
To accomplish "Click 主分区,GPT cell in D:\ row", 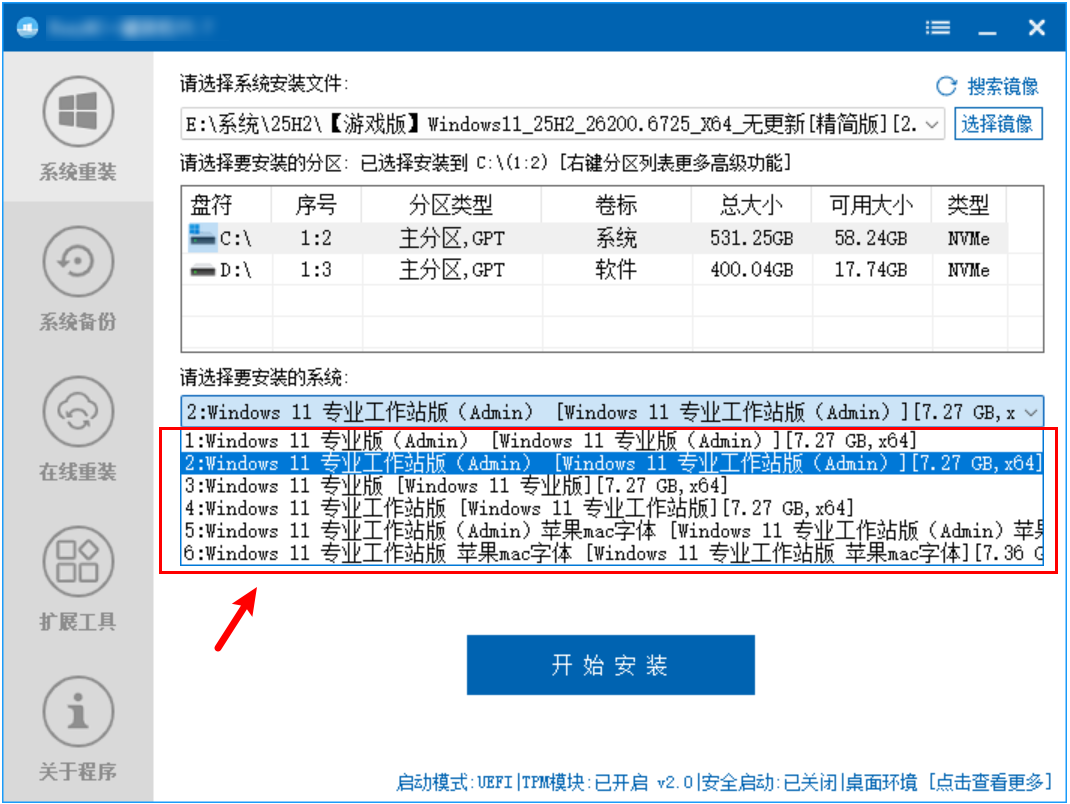I will [x=451, y=270].
